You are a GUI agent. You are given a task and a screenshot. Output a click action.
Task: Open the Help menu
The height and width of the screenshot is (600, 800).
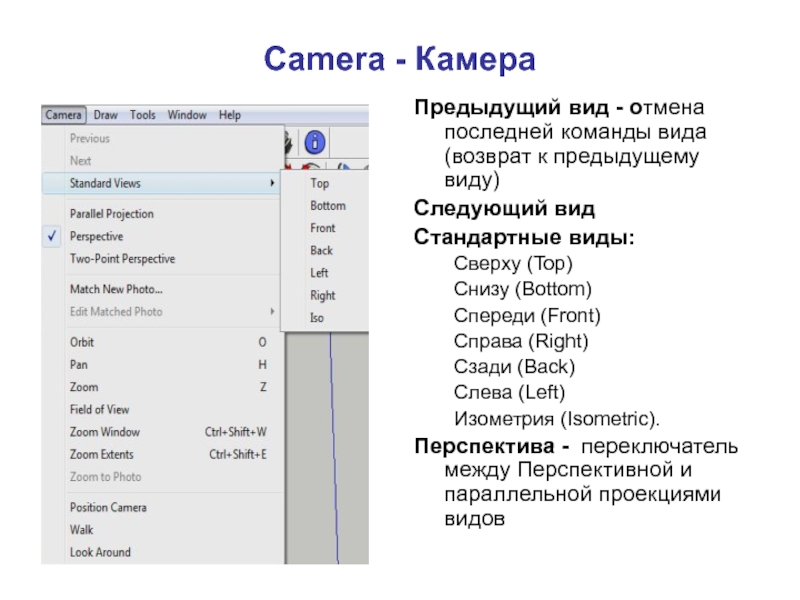tap(230, 115)
